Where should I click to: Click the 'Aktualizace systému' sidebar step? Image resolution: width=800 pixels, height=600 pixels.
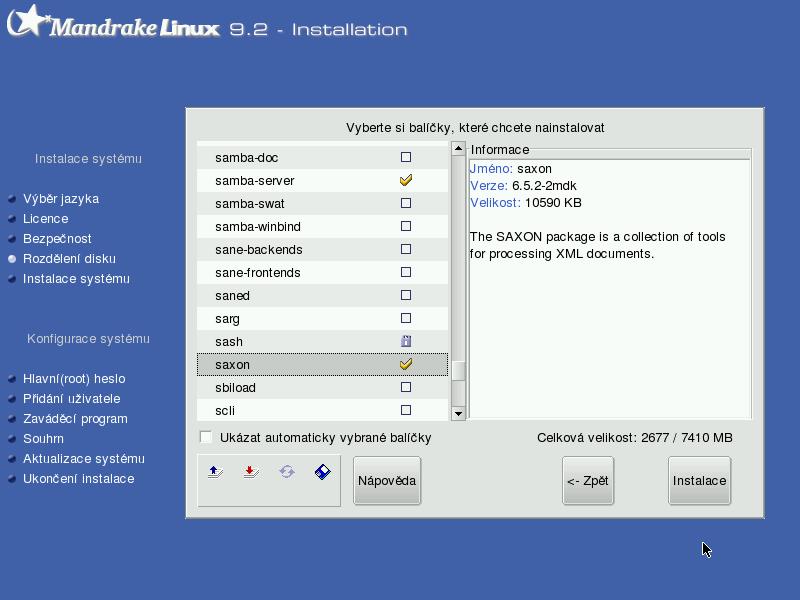(84, 459)
